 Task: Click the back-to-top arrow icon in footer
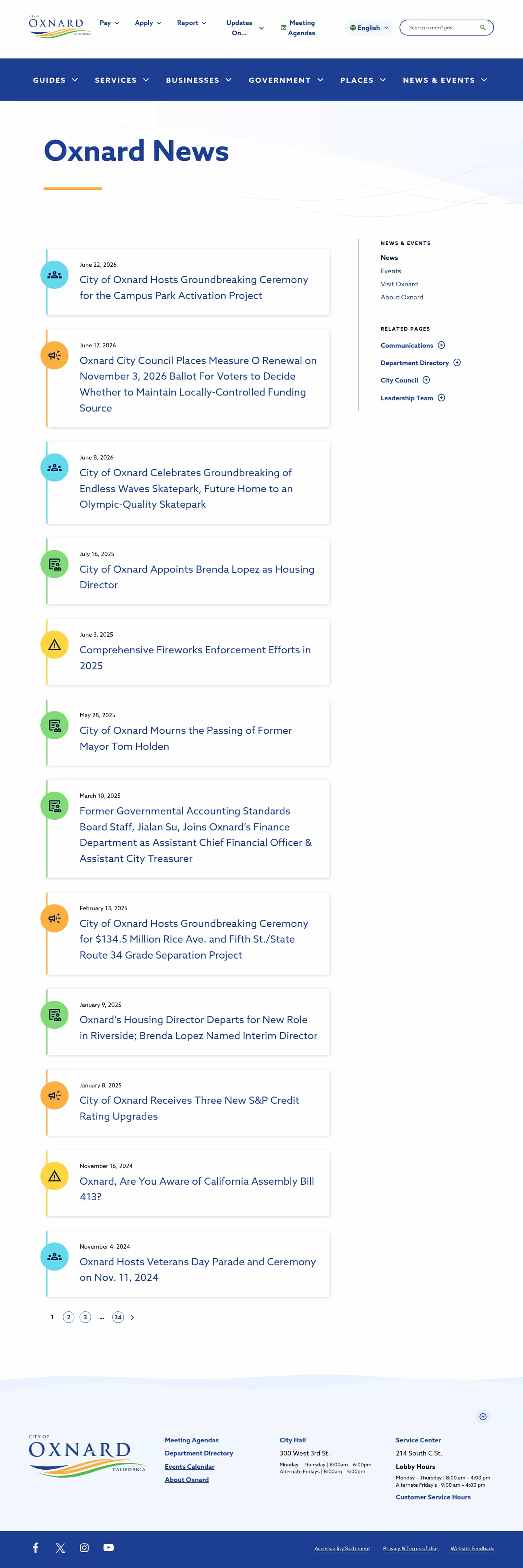[483, 1417]
